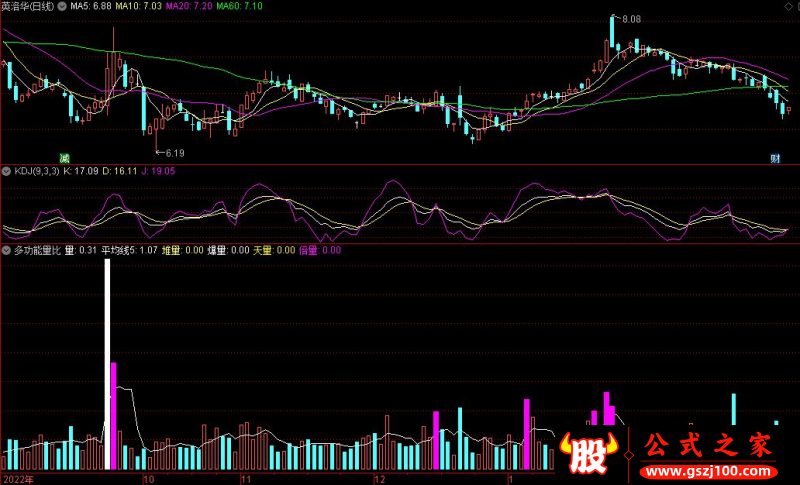Click the K: 17.09 value
Image resolution: width=800 pixels, height=485 pixels.
point(81,171)
